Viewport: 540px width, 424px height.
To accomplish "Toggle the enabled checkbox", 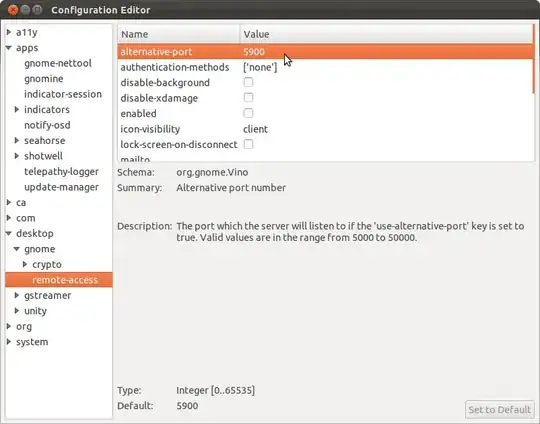I will click(248, 113).
